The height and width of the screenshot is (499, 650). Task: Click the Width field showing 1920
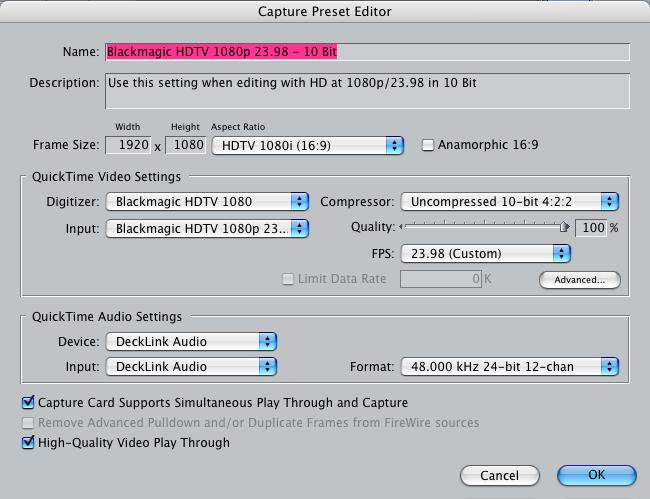pos(128,145)
